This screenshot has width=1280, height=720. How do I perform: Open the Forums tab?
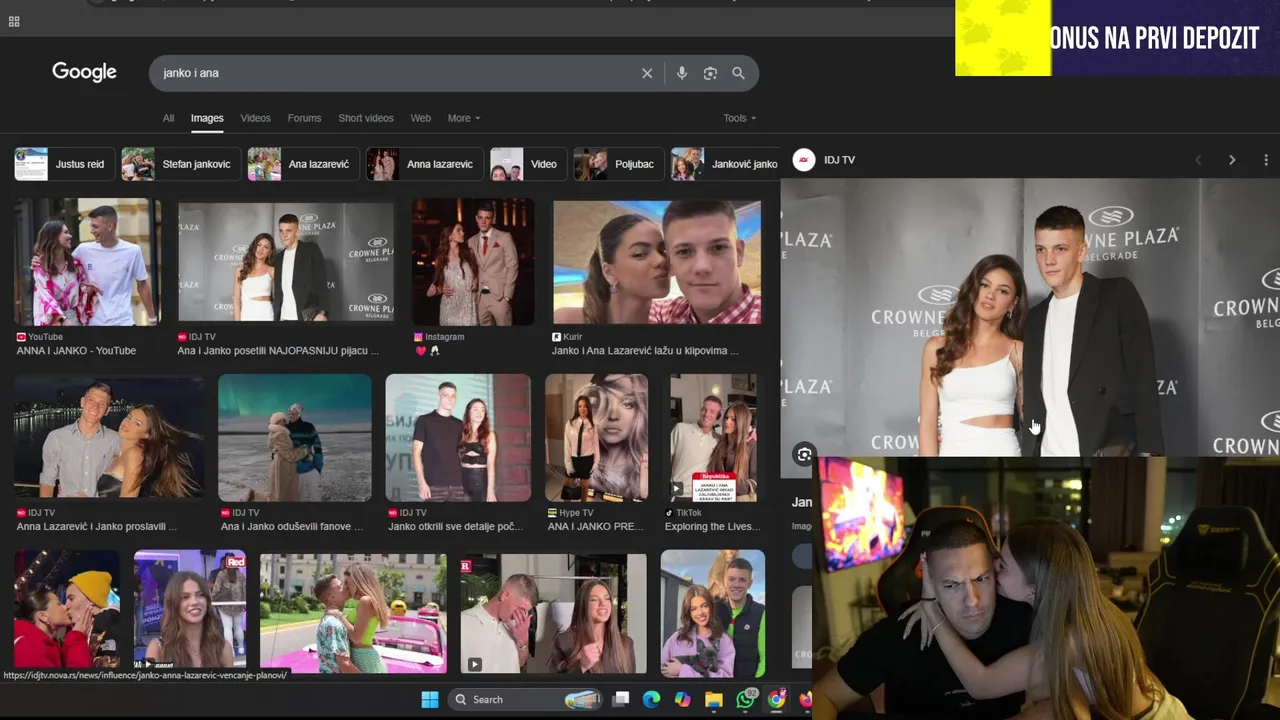[304, 118]
